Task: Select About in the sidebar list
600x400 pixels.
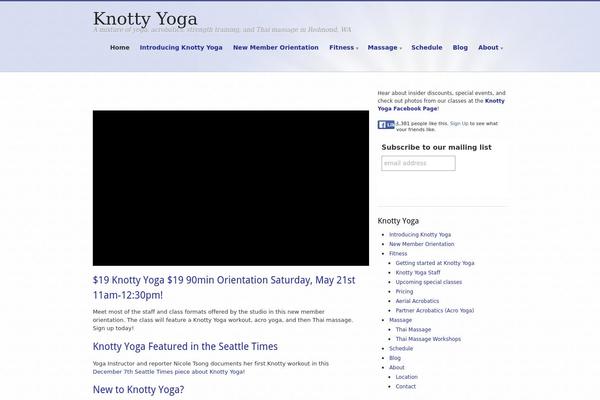Action: [396, 367]
